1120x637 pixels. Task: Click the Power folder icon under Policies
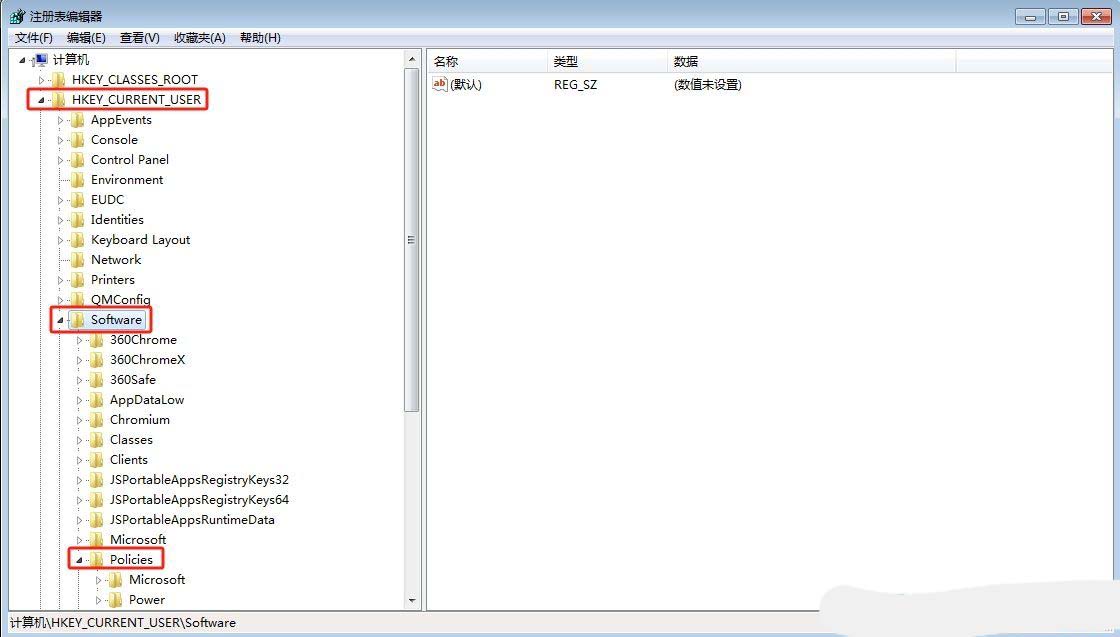[x=115, y=600]
